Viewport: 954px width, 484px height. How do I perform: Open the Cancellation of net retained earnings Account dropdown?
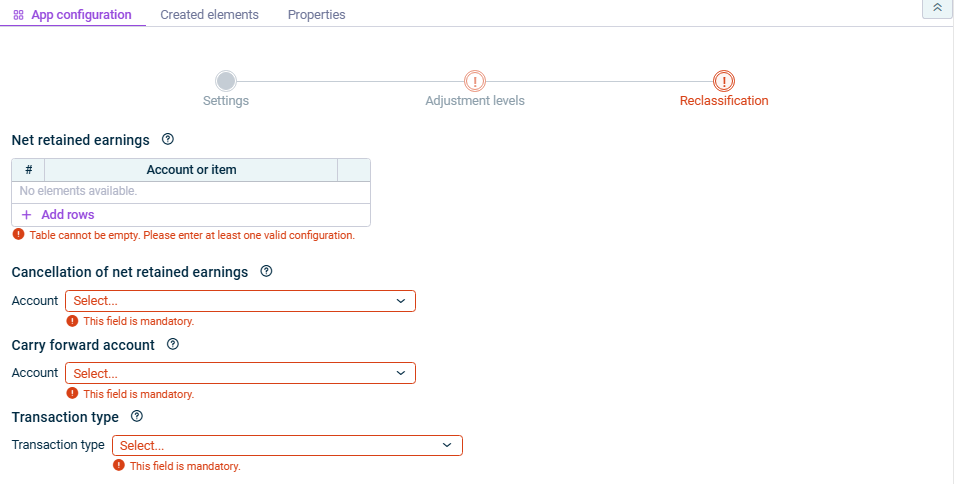240,301
